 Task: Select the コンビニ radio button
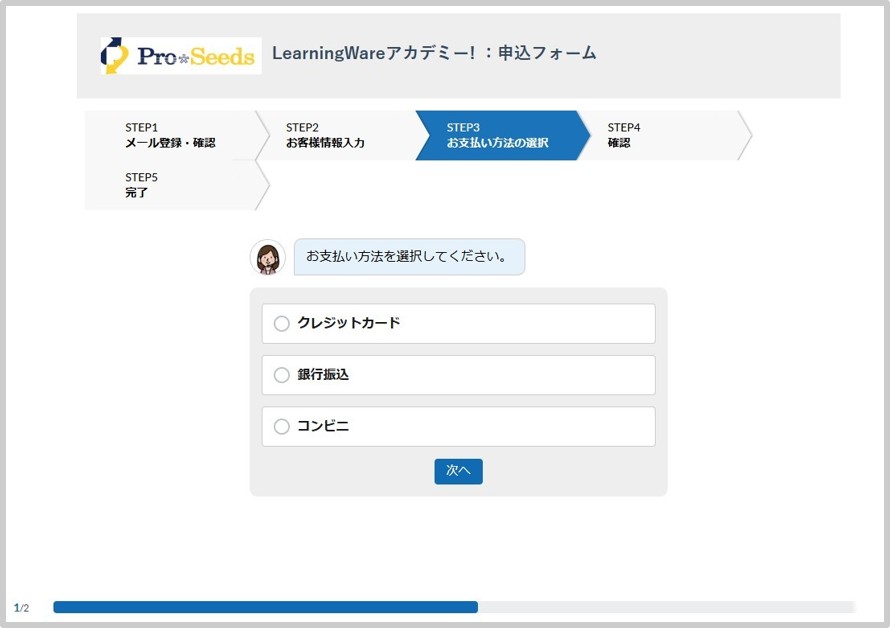pos(282,427)
